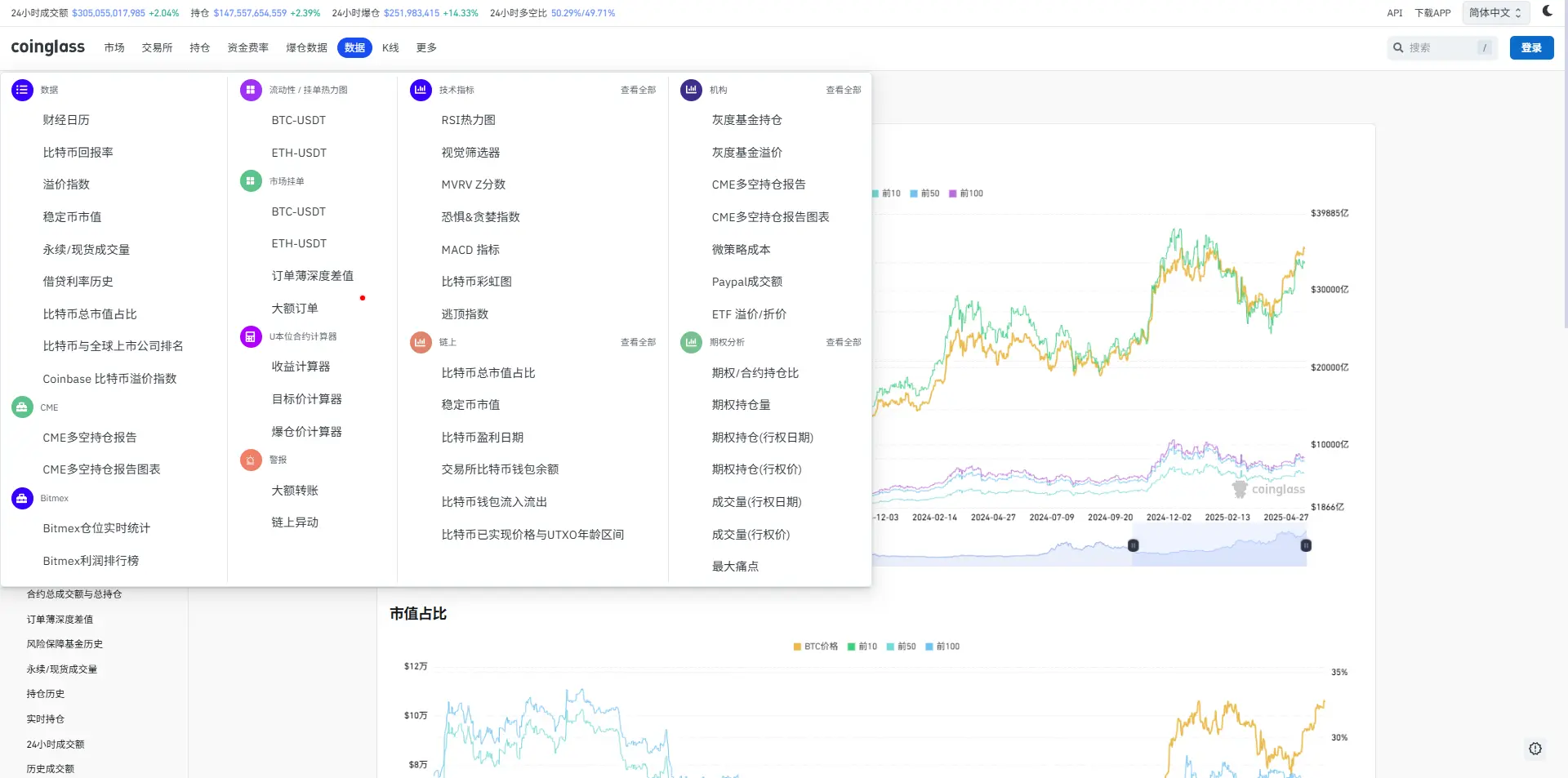Focus the 搜索 search input field

point(1442,48)
